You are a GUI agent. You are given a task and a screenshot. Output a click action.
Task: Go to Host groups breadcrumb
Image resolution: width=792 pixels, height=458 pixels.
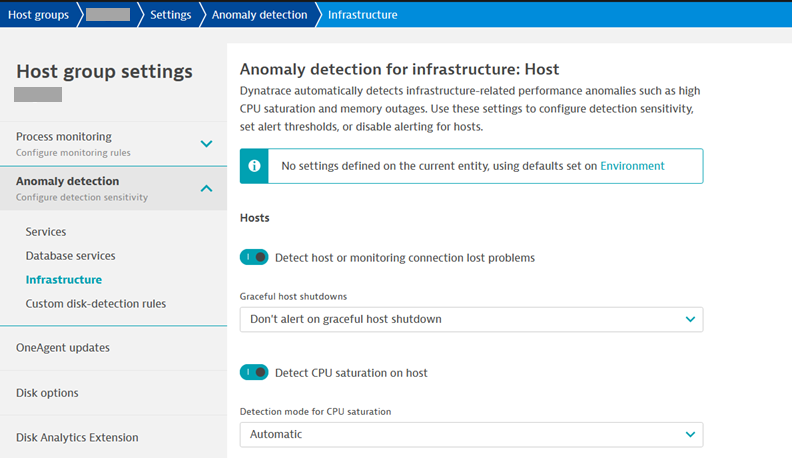pyautogui.click(x=38, y=15)
